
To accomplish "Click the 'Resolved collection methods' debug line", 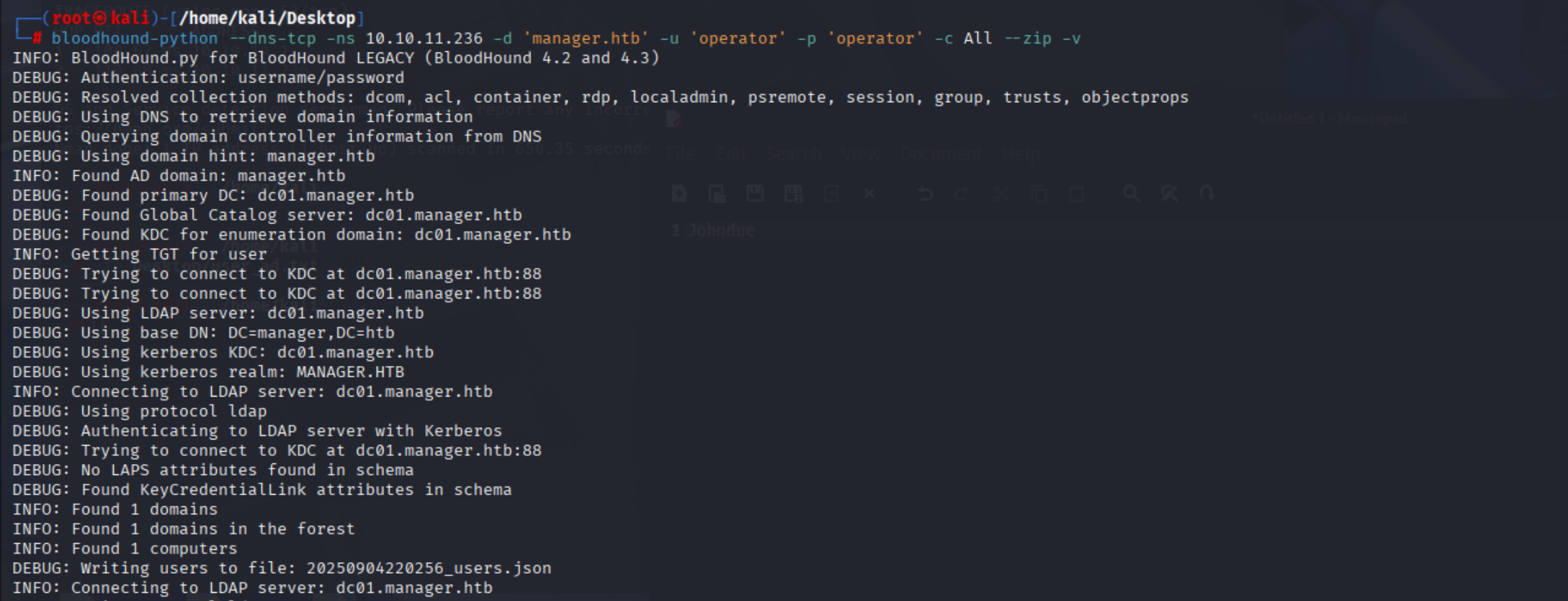I will click(x=600, y=98).
